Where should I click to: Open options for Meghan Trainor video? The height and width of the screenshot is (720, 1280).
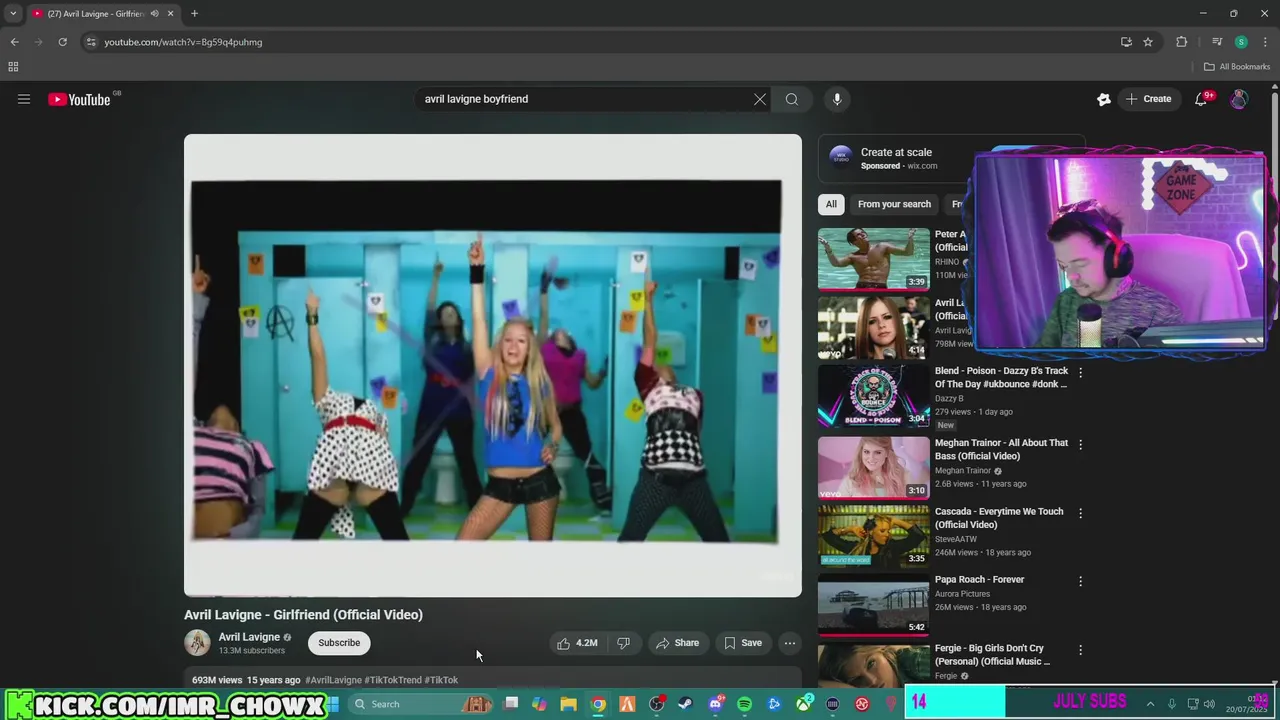1080,444
